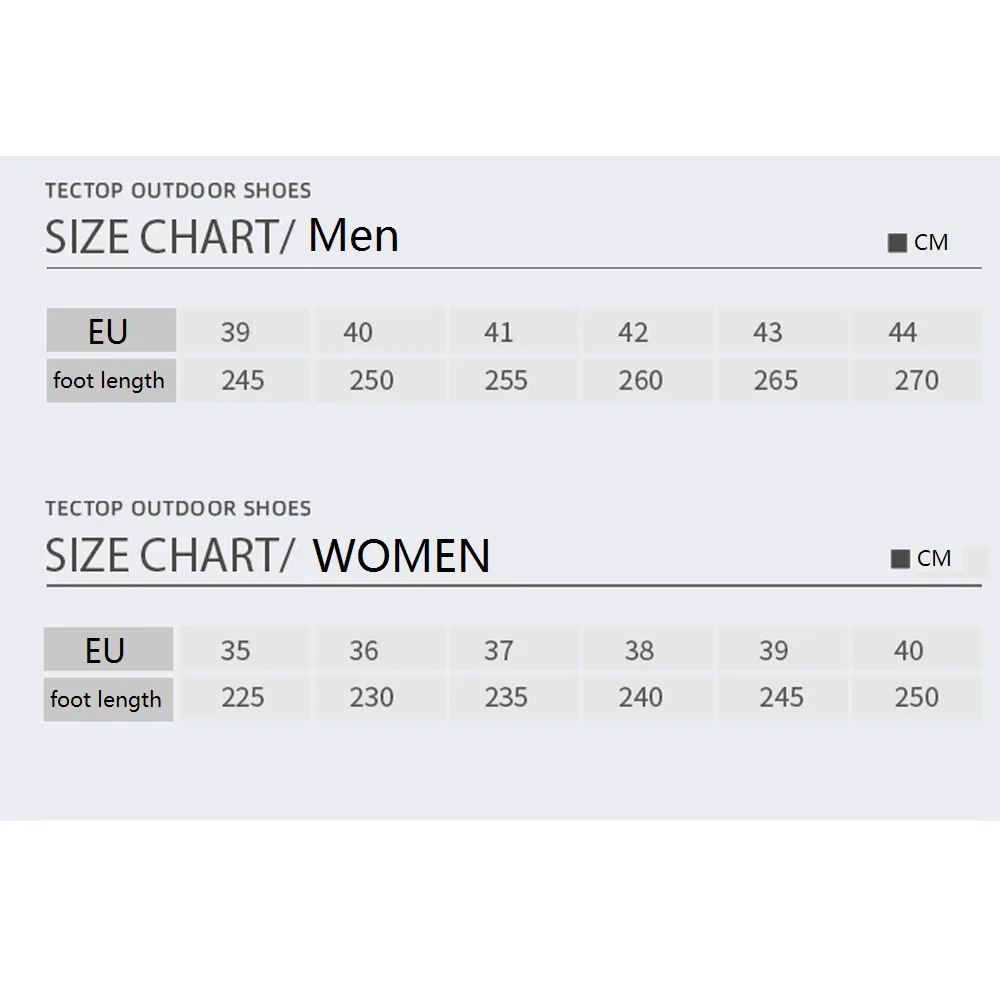This screenshot has height=1000, width=1000.
Task: Select the foot length label in Men chart
Action: click(x=109, y=380)
